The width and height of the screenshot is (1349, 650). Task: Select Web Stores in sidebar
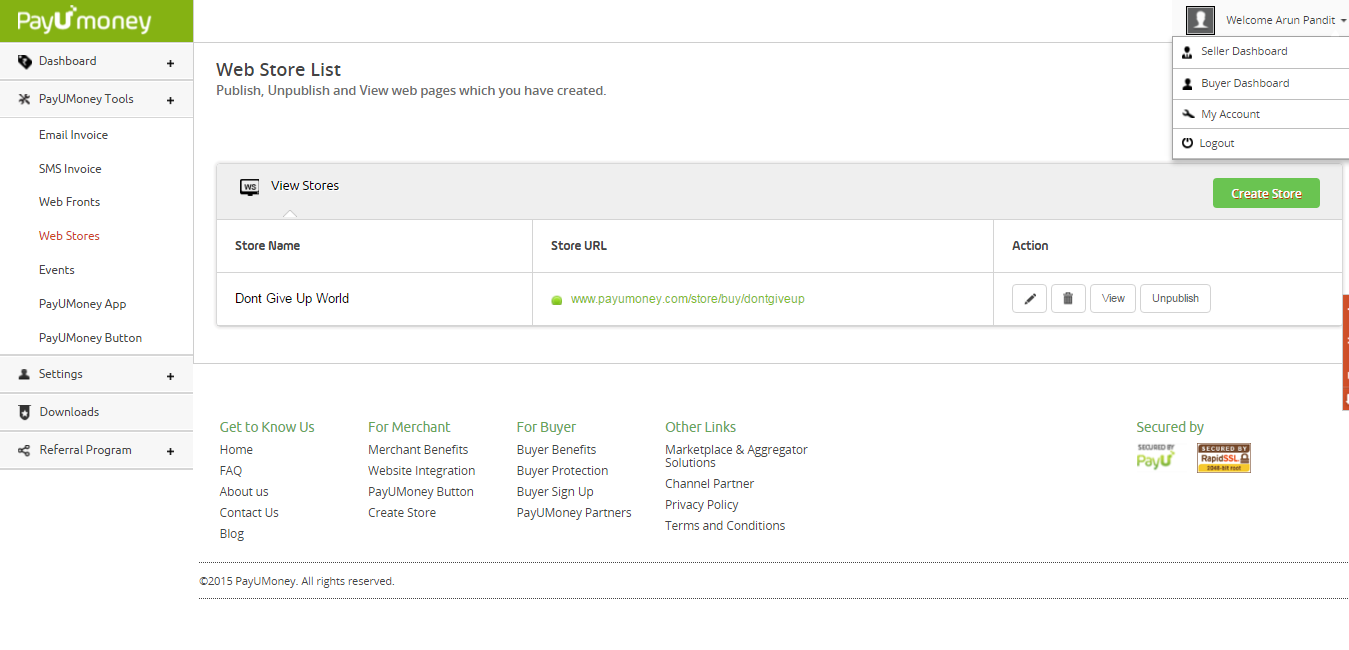69,236
